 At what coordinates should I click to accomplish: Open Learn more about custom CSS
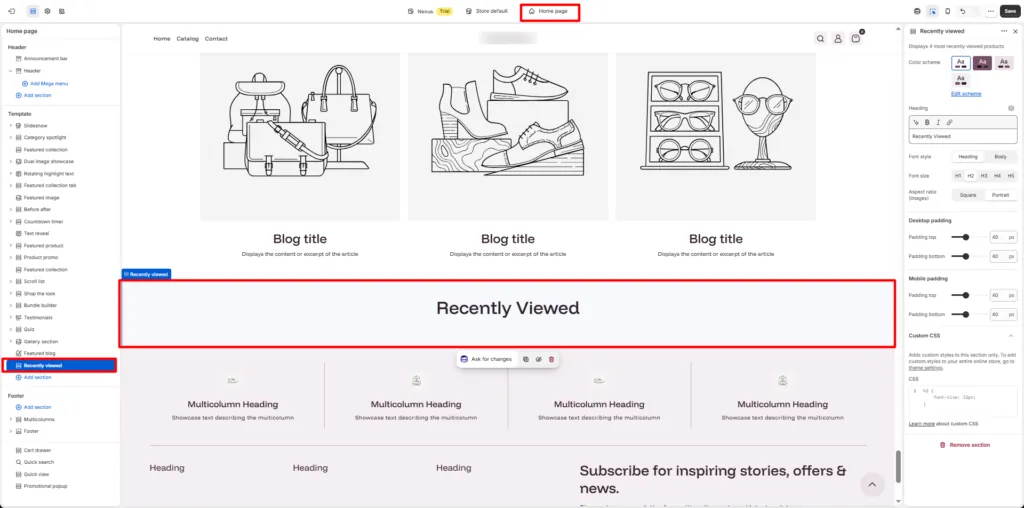(x=921, y=424)
